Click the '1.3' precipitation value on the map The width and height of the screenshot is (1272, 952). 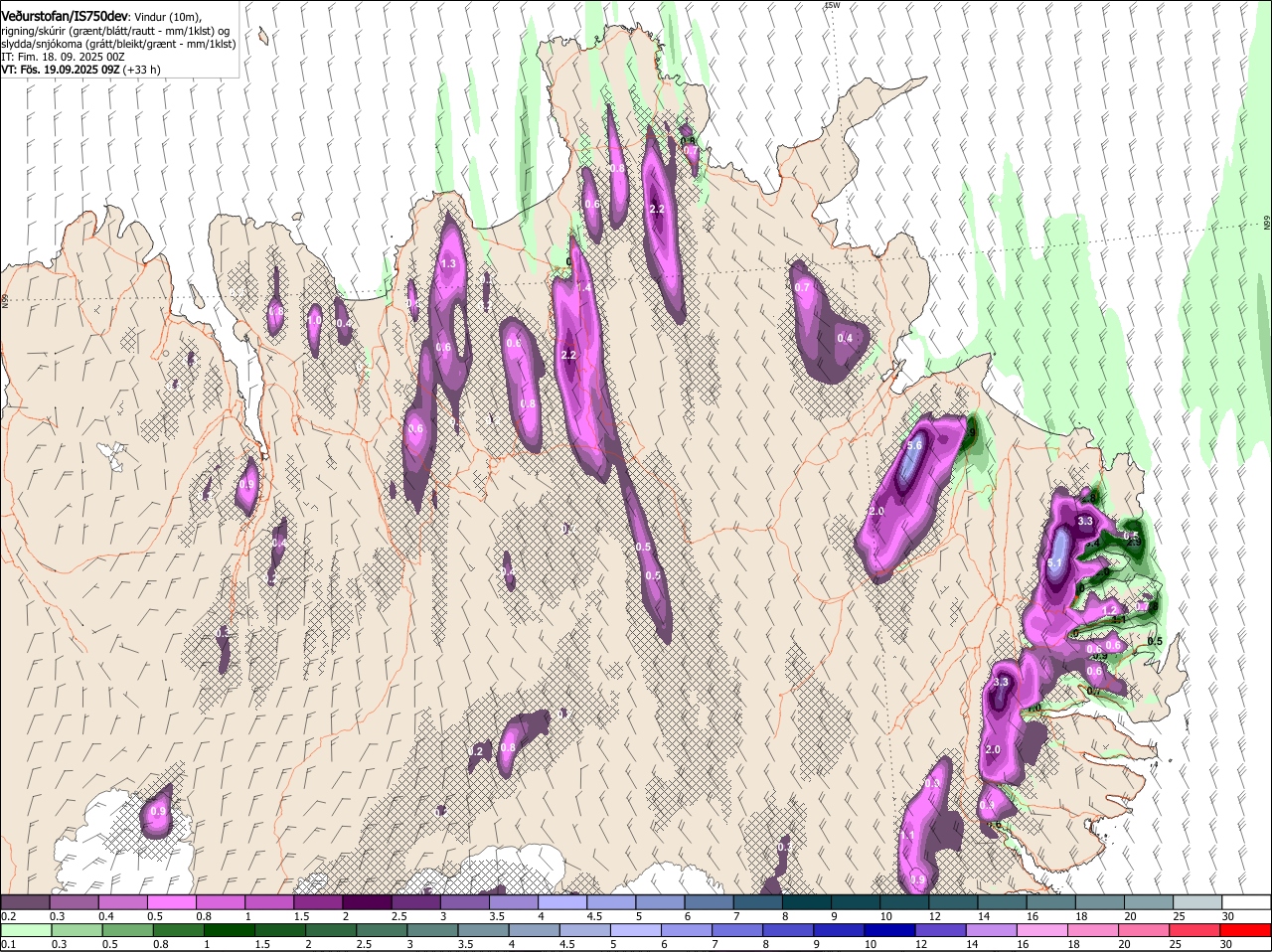(447, 263)
